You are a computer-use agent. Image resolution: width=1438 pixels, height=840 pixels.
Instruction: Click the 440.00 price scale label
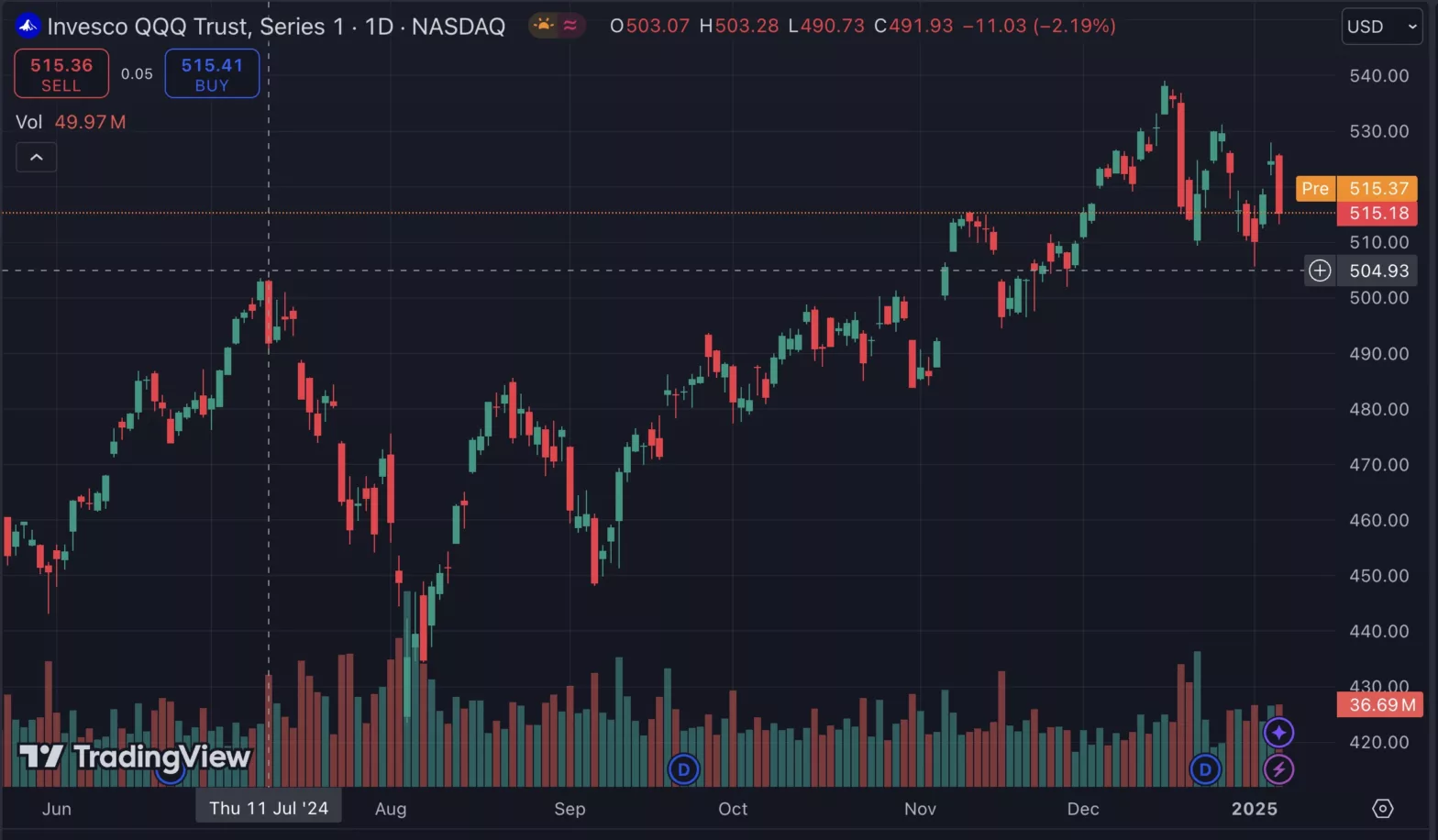click(x=1378, y=631)
